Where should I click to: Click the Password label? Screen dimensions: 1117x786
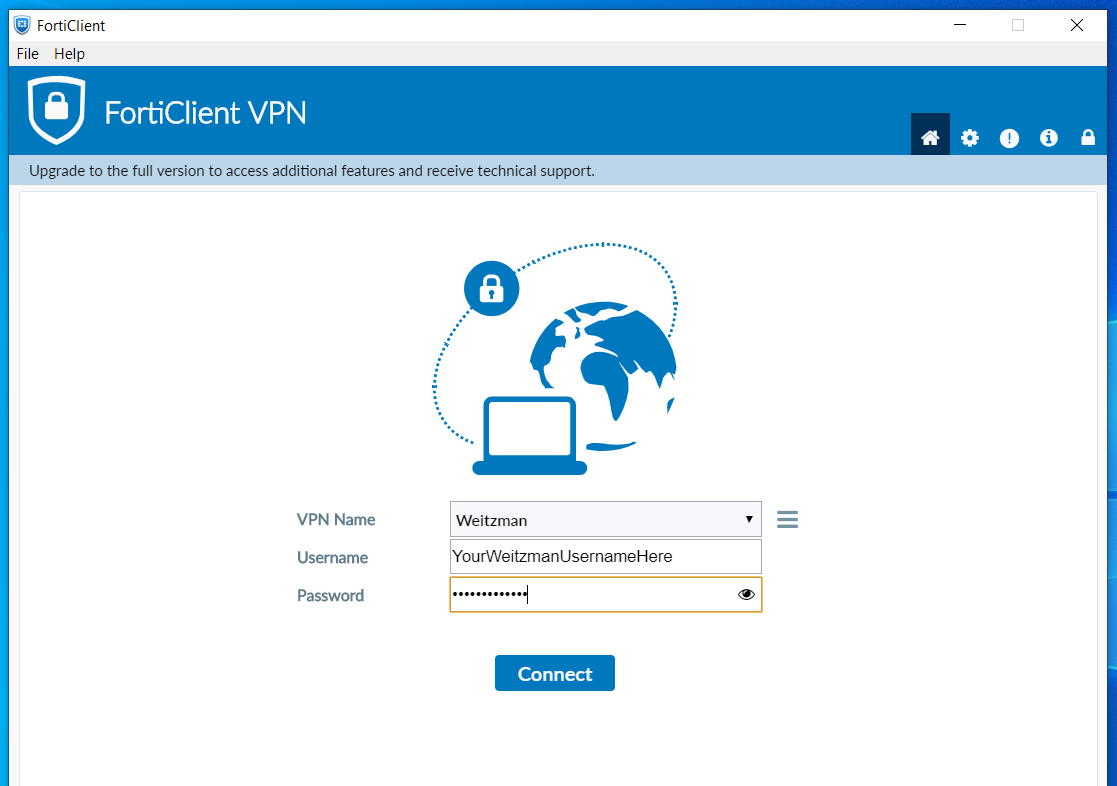click(x=331, y=595)
